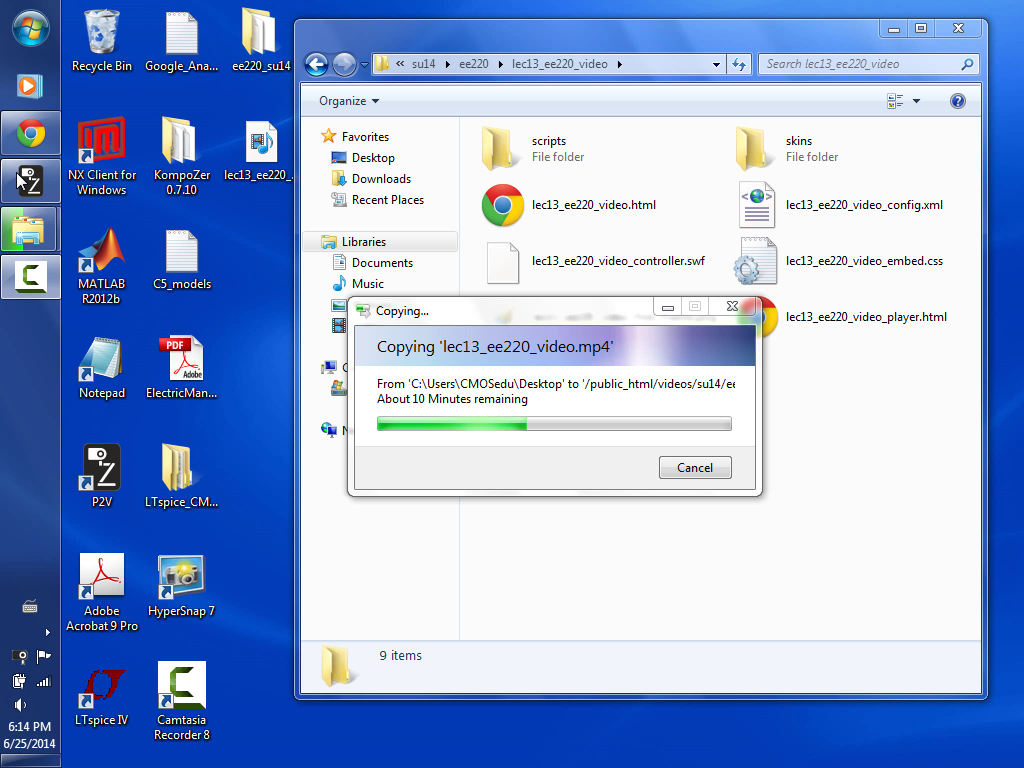This screenshot has height=768, width=1024.
Task: Open the clock and date display
Action: [x=29, y=735]
